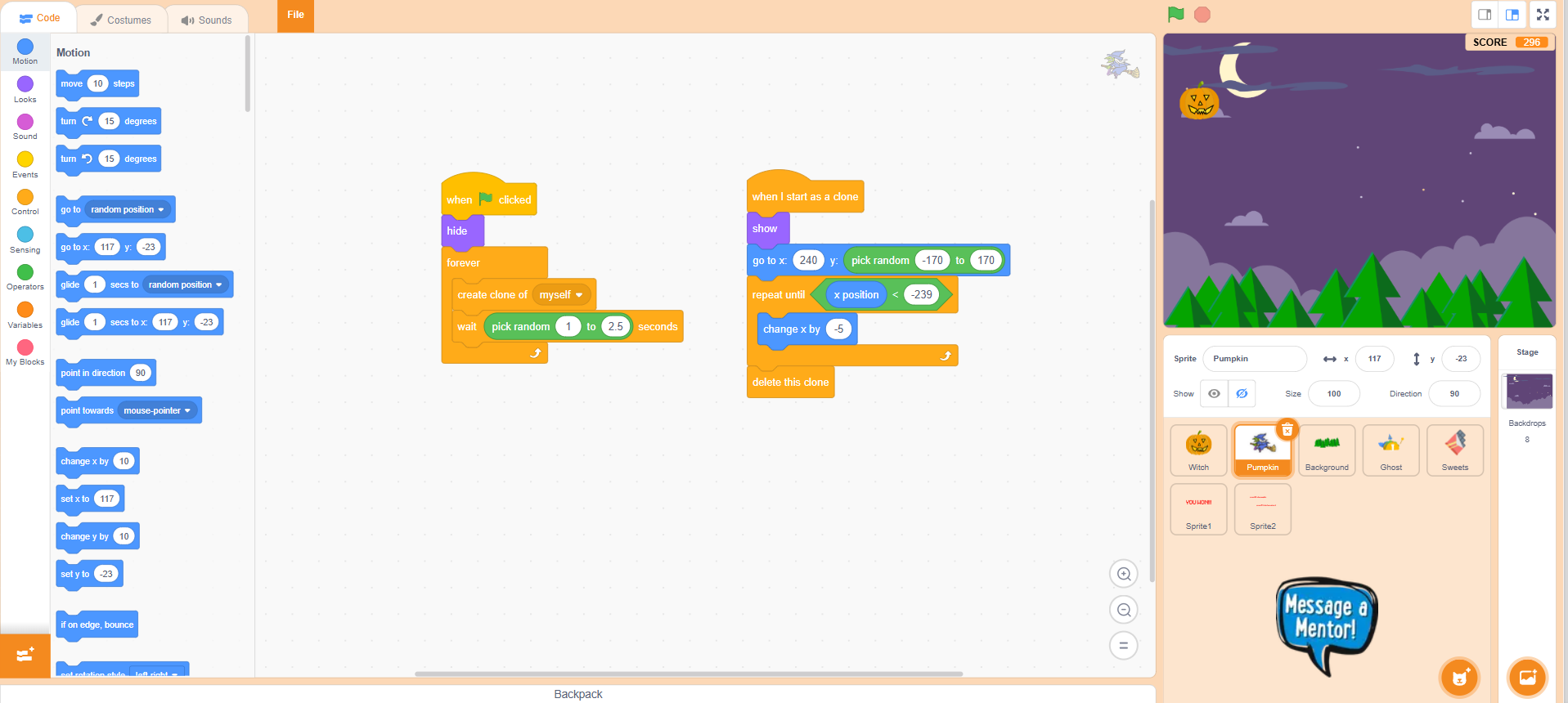The width and height of the screenshot is (1568, 703).
Task: Select the Ghost sprite thumbnail
Action: [x=1391, y=450]
